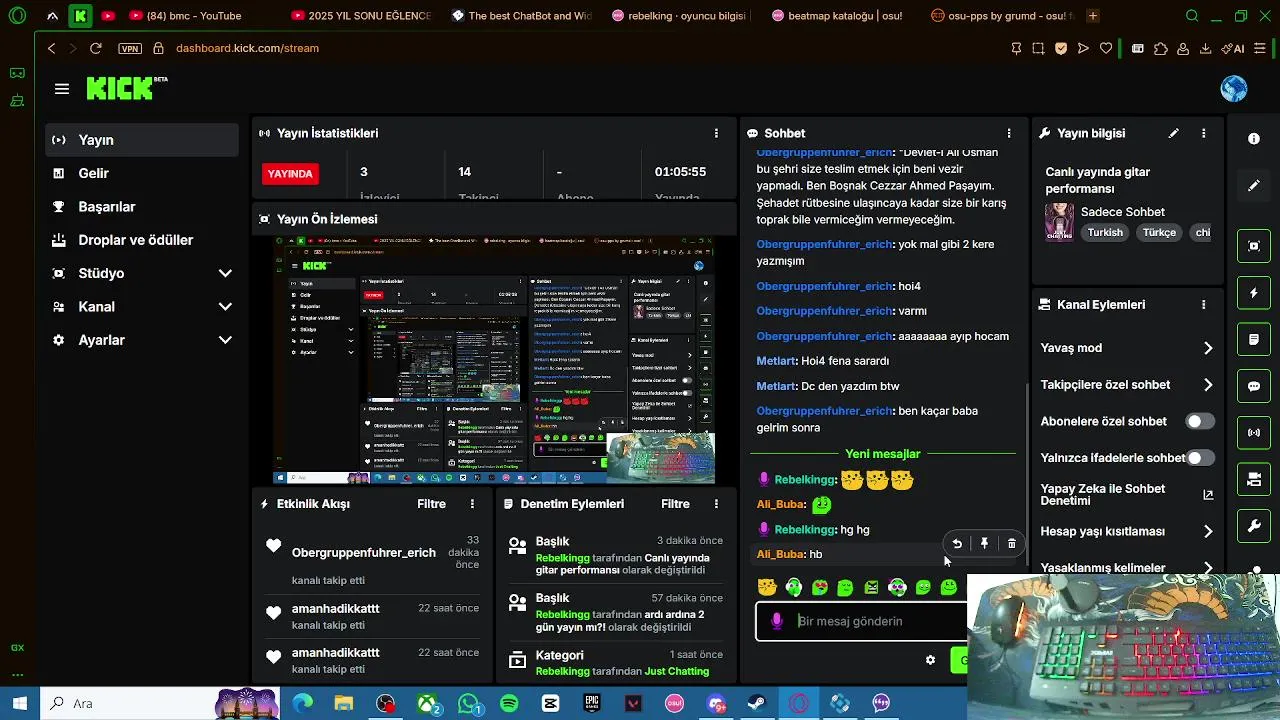
Task: Click Metlart username on 'Dc den yazdım btw'
Action: [776, 386]
